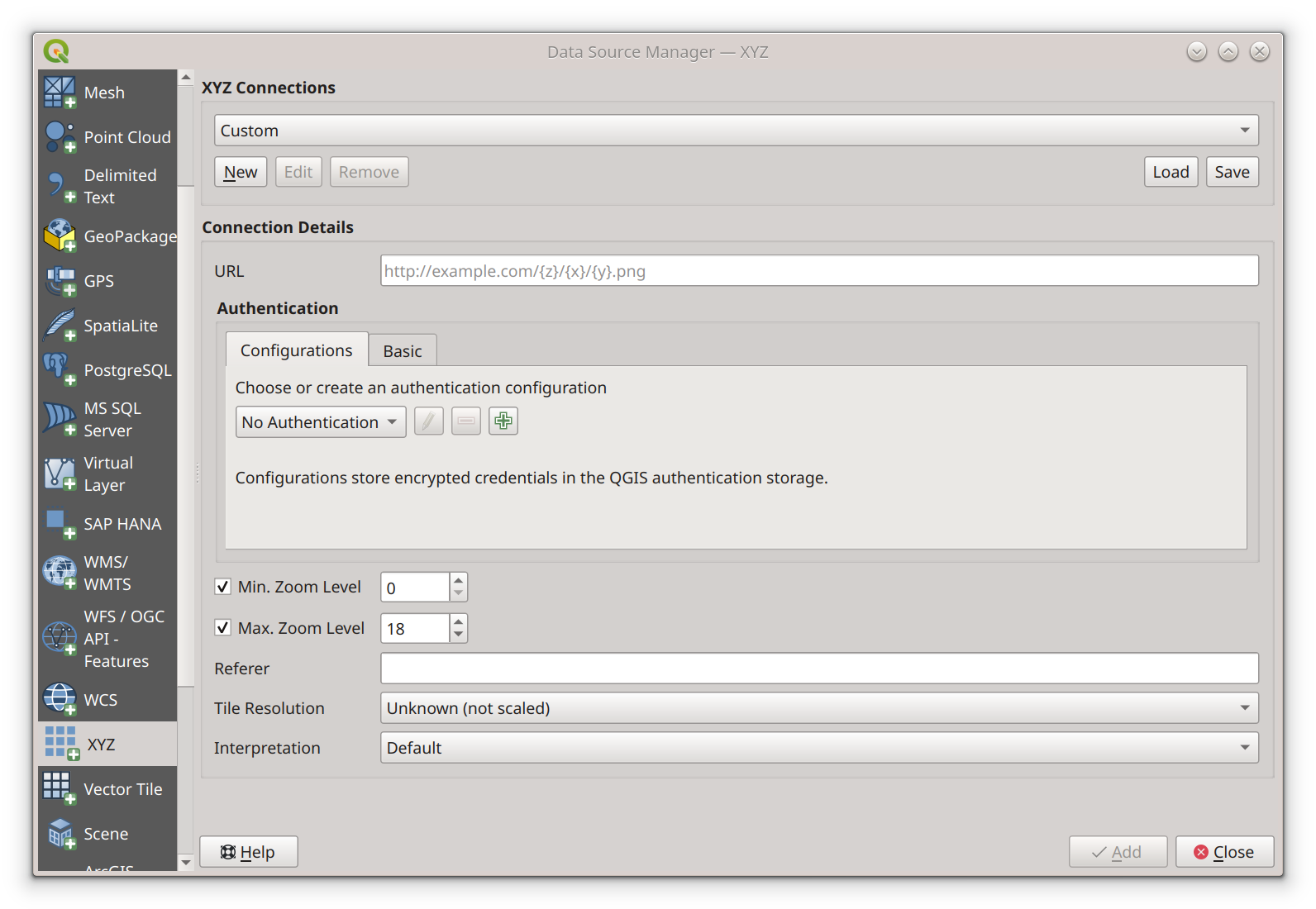Click the sidebar scrollbar track

[186, 769]
